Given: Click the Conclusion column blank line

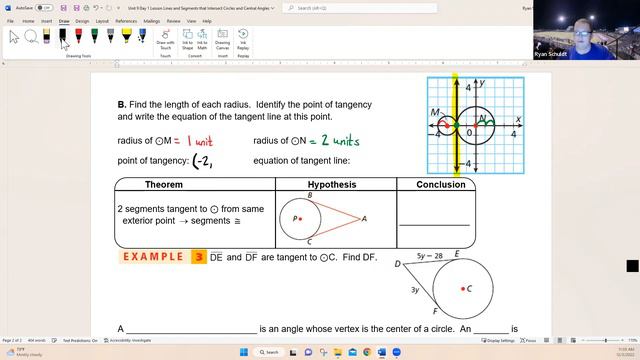Looking at the screenshot, I should coord(434,225).
